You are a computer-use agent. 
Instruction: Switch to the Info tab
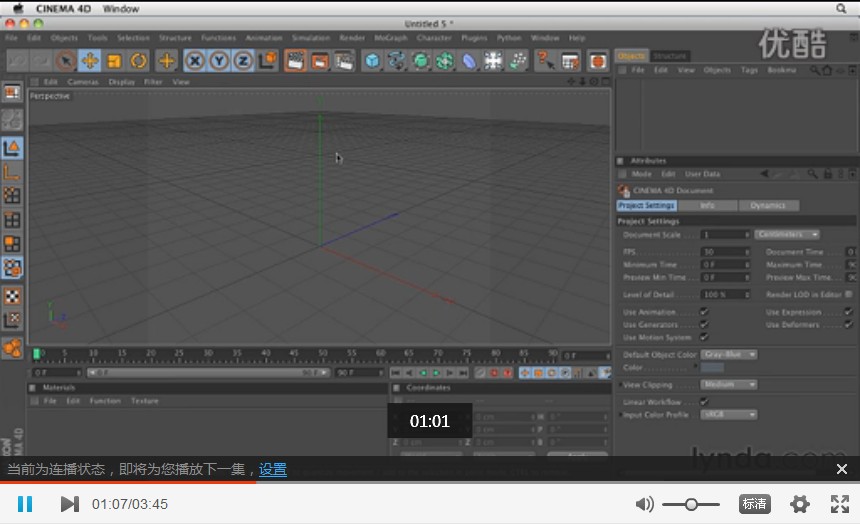pos(708,205)
